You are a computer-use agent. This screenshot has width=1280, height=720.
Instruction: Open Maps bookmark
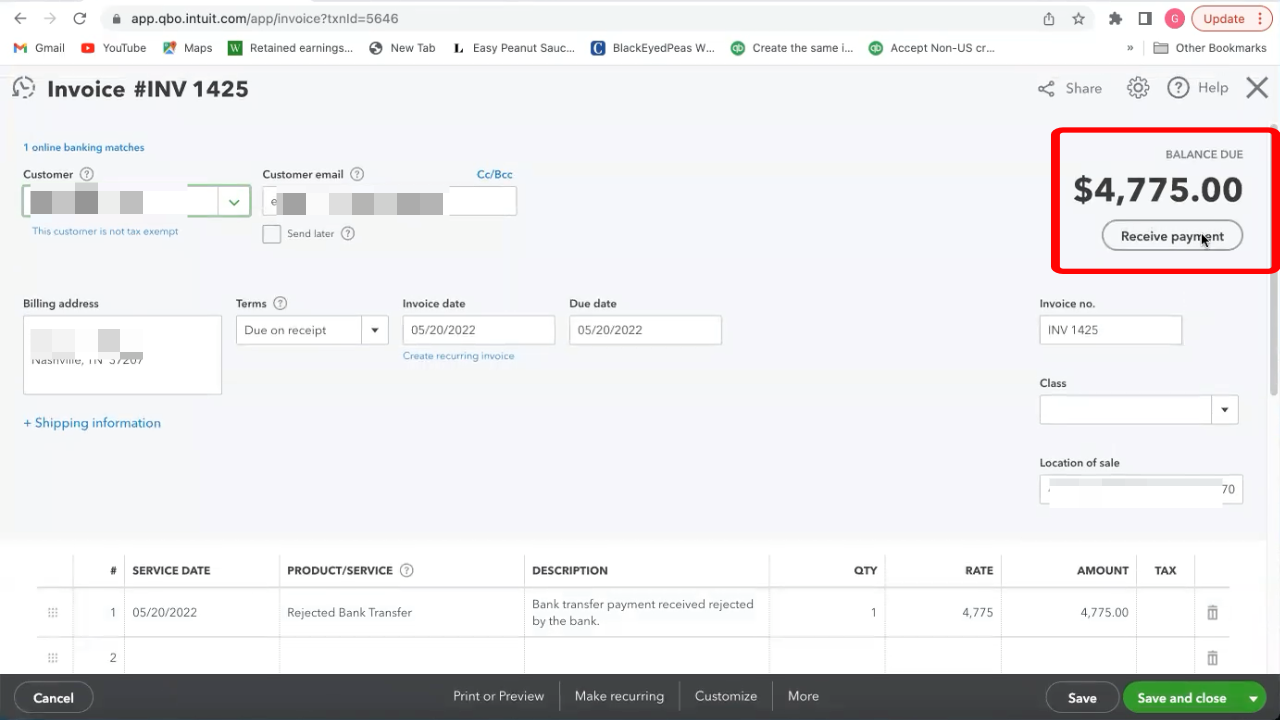click(188, 48)
